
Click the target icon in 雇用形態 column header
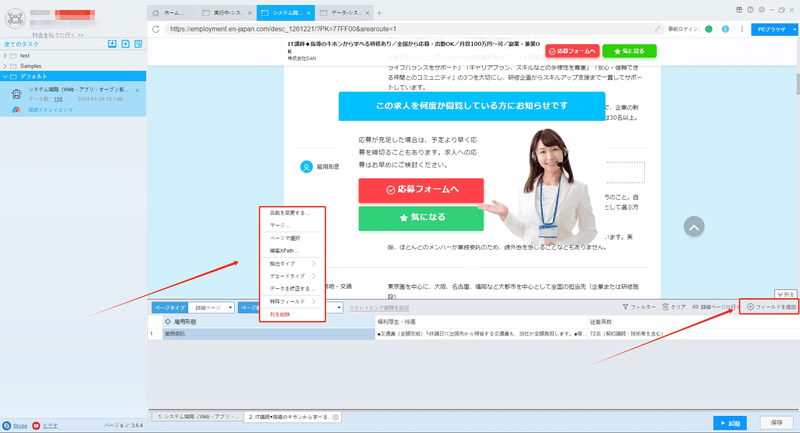[168, 322]
